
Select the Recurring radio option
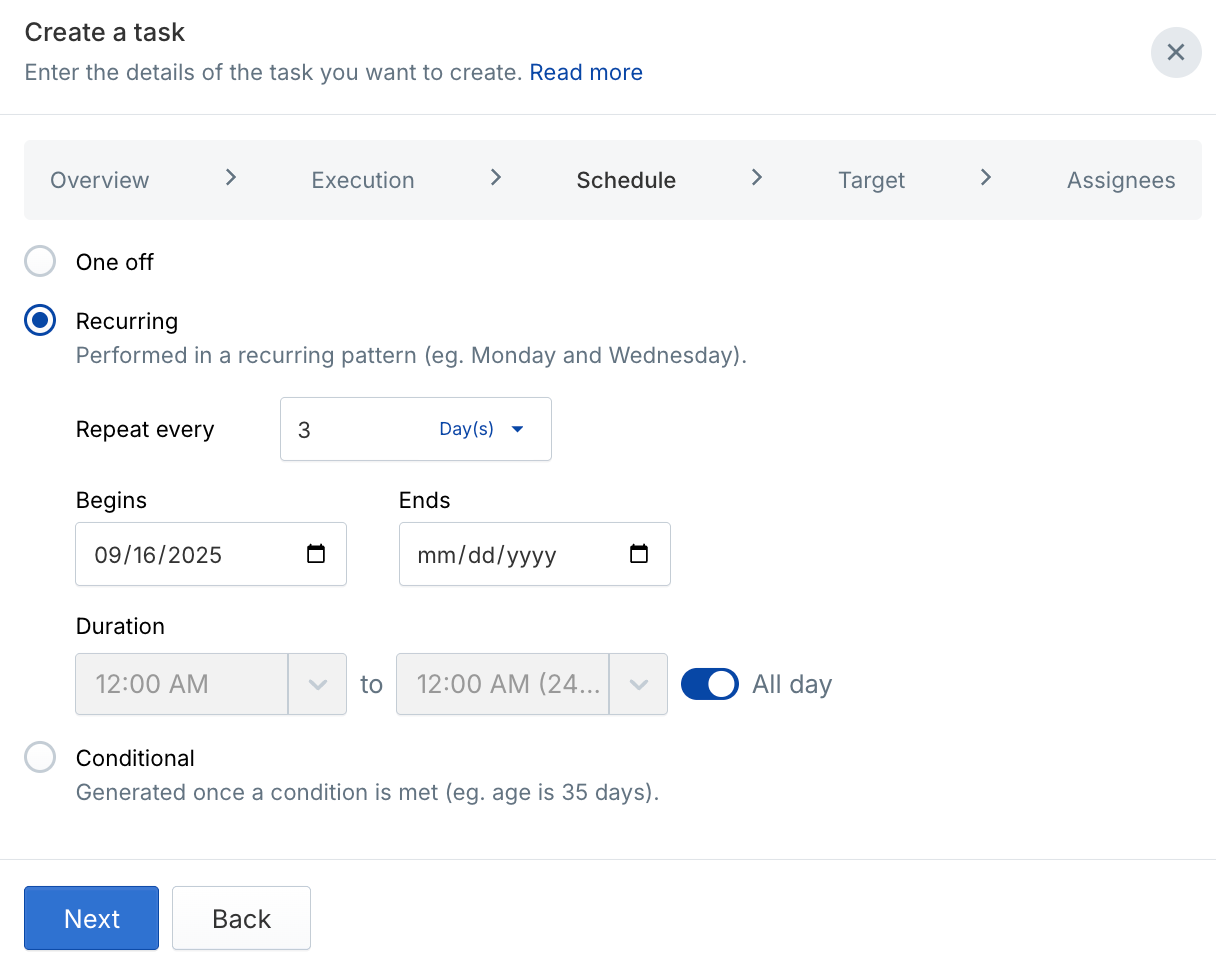[x=40, y=321]
